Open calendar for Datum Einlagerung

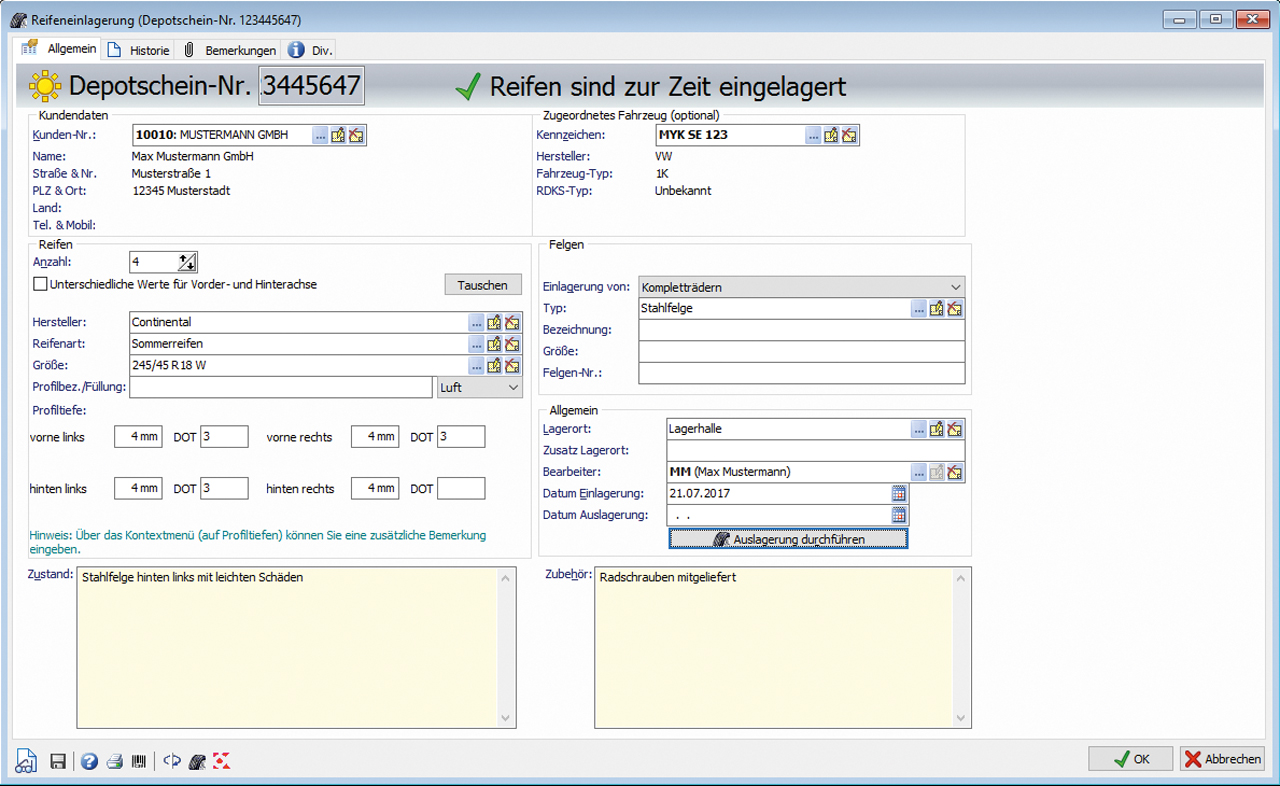tap(899, 494)
